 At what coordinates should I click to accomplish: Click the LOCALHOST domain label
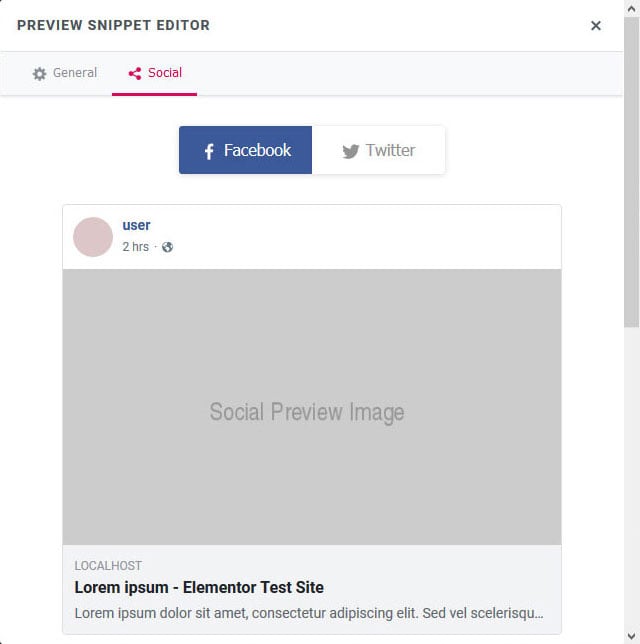click(108, 566)
